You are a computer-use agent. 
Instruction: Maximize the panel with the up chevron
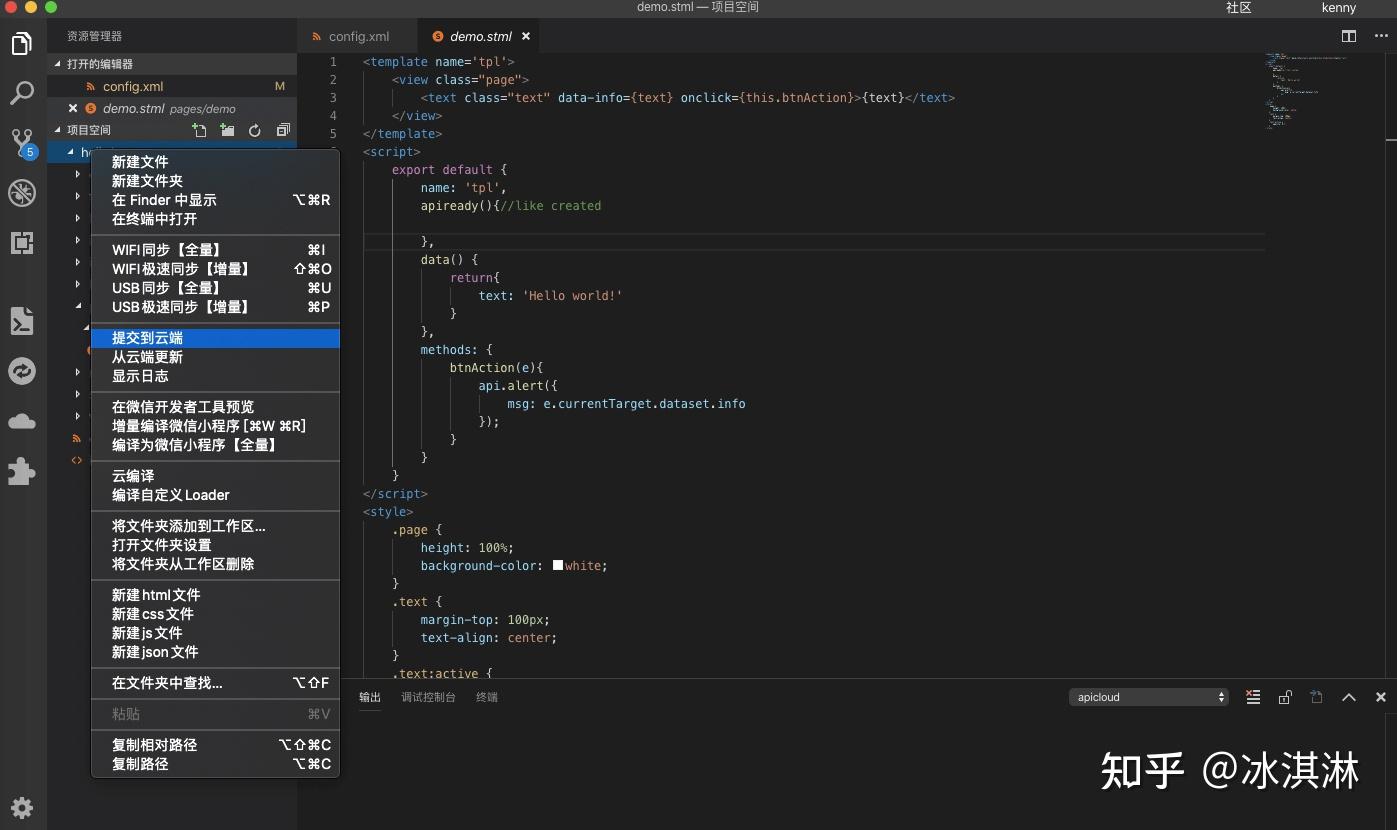1349,697
